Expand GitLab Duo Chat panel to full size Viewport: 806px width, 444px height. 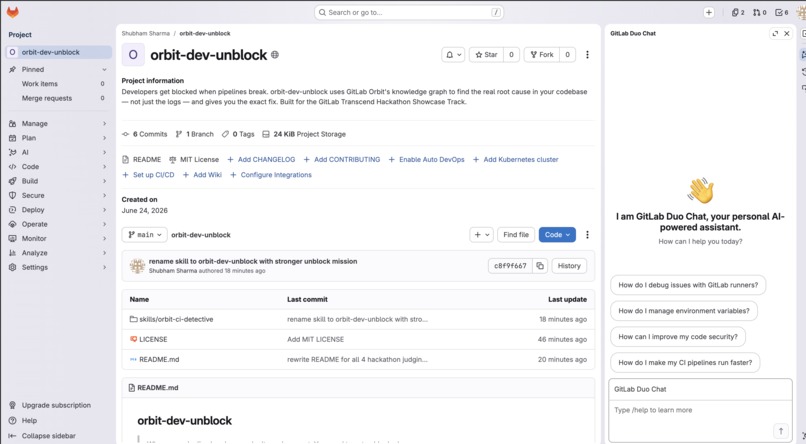(x=775, y=33)
